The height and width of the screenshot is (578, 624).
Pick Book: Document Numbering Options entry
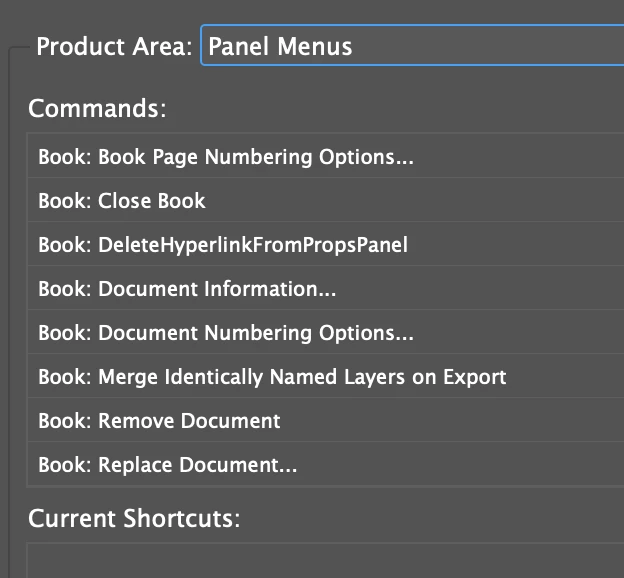click(x=326, y=332)
